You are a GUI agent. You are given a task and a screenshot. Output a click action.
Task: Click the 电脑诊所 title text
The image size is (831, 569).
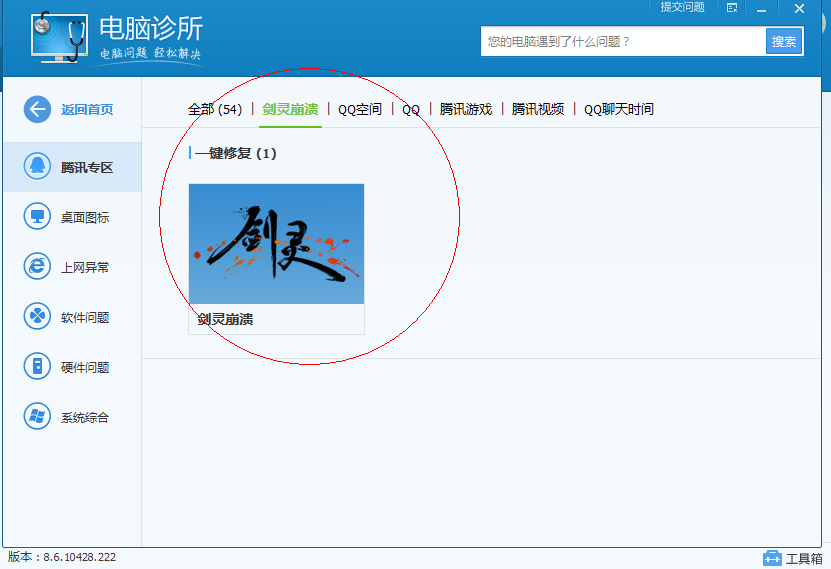tap(151, 28)
